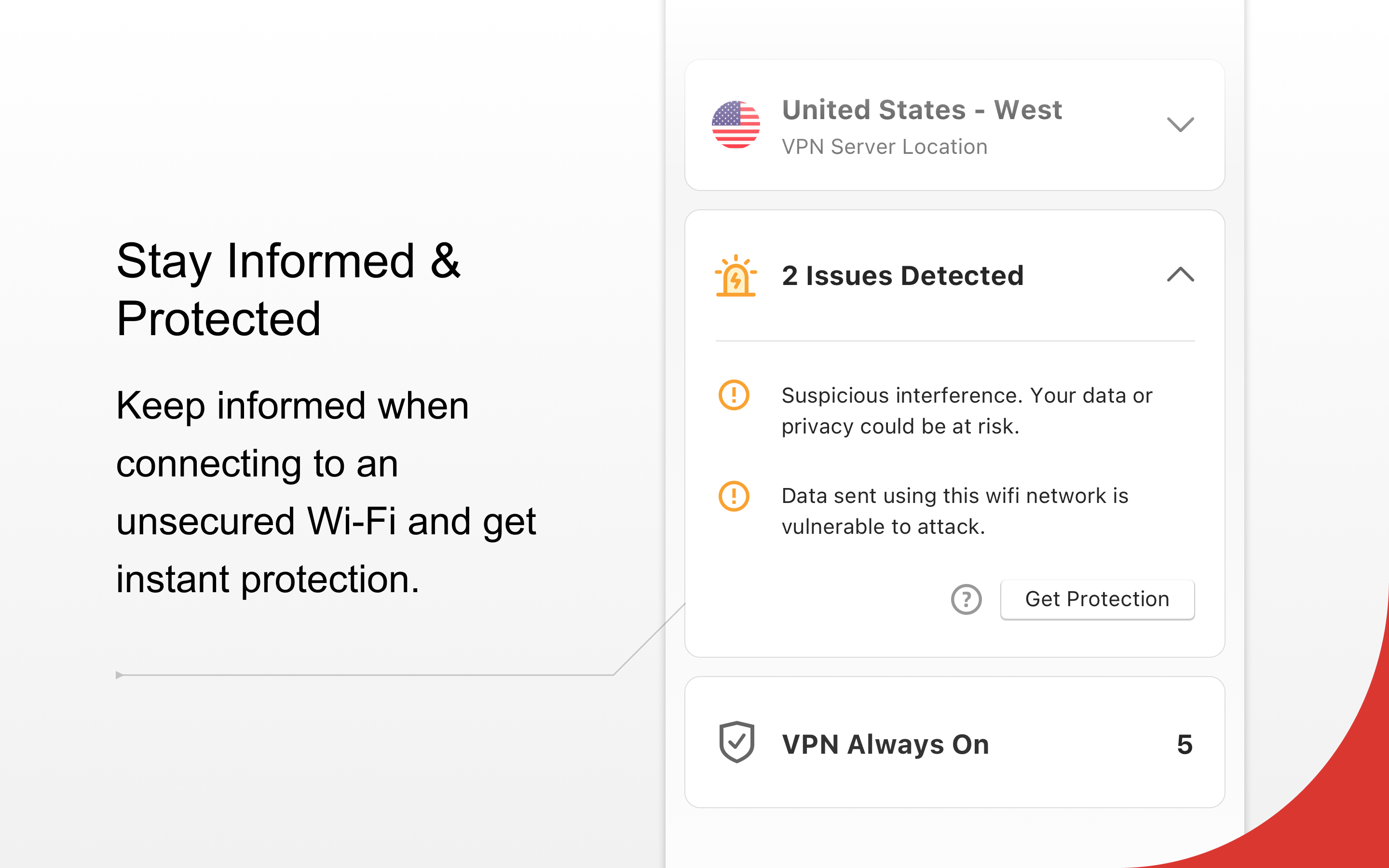Click the VPN Server Location label
This screenshot has height=868, width=1389.
click(x=884, y=147)
